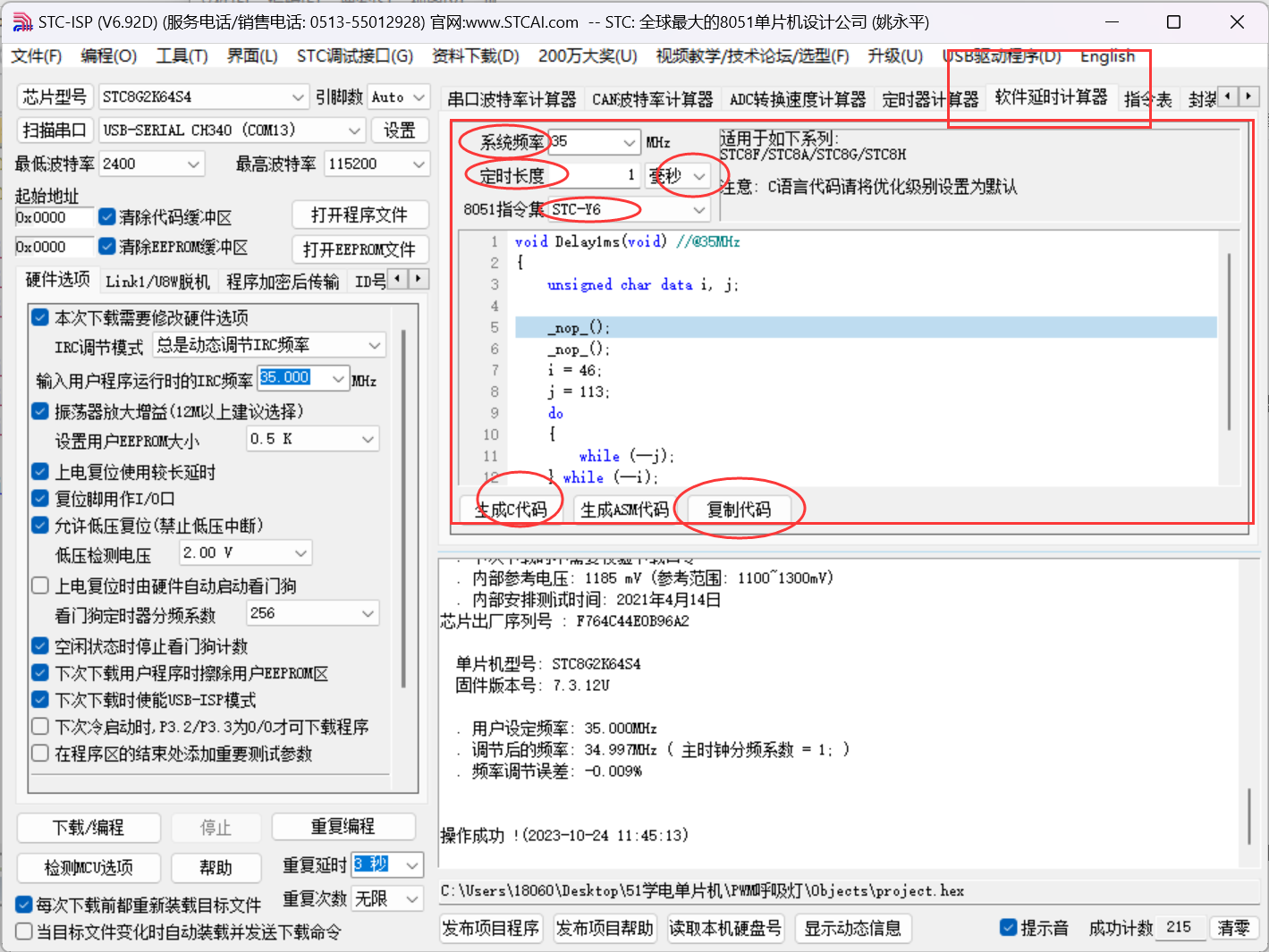Toggle 每次下载前都重新装载目标文件

24,905
